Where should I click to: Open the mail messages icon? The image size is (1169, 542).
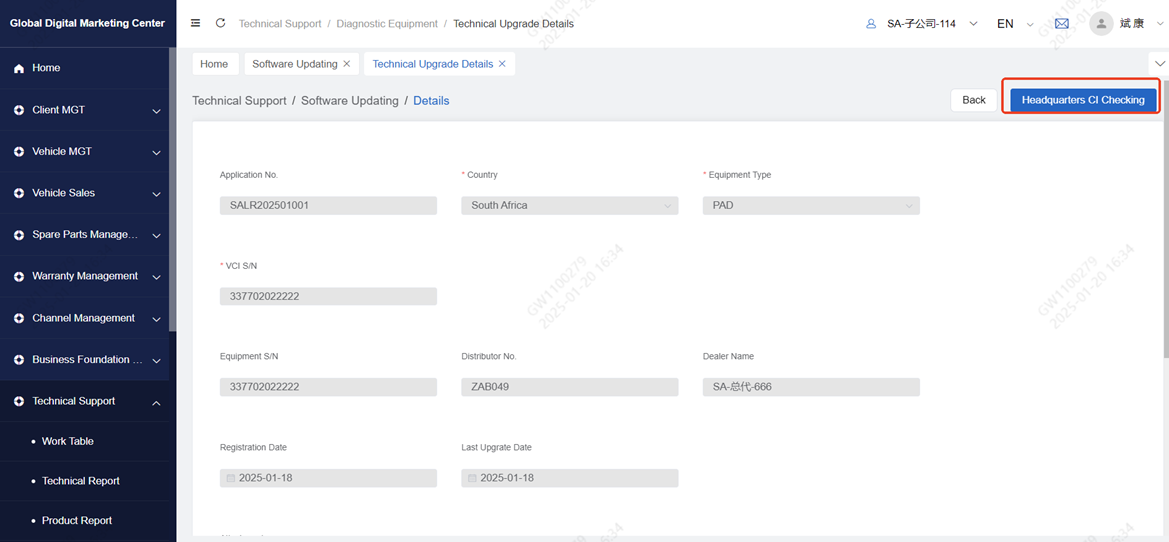tap(1061, 24)
